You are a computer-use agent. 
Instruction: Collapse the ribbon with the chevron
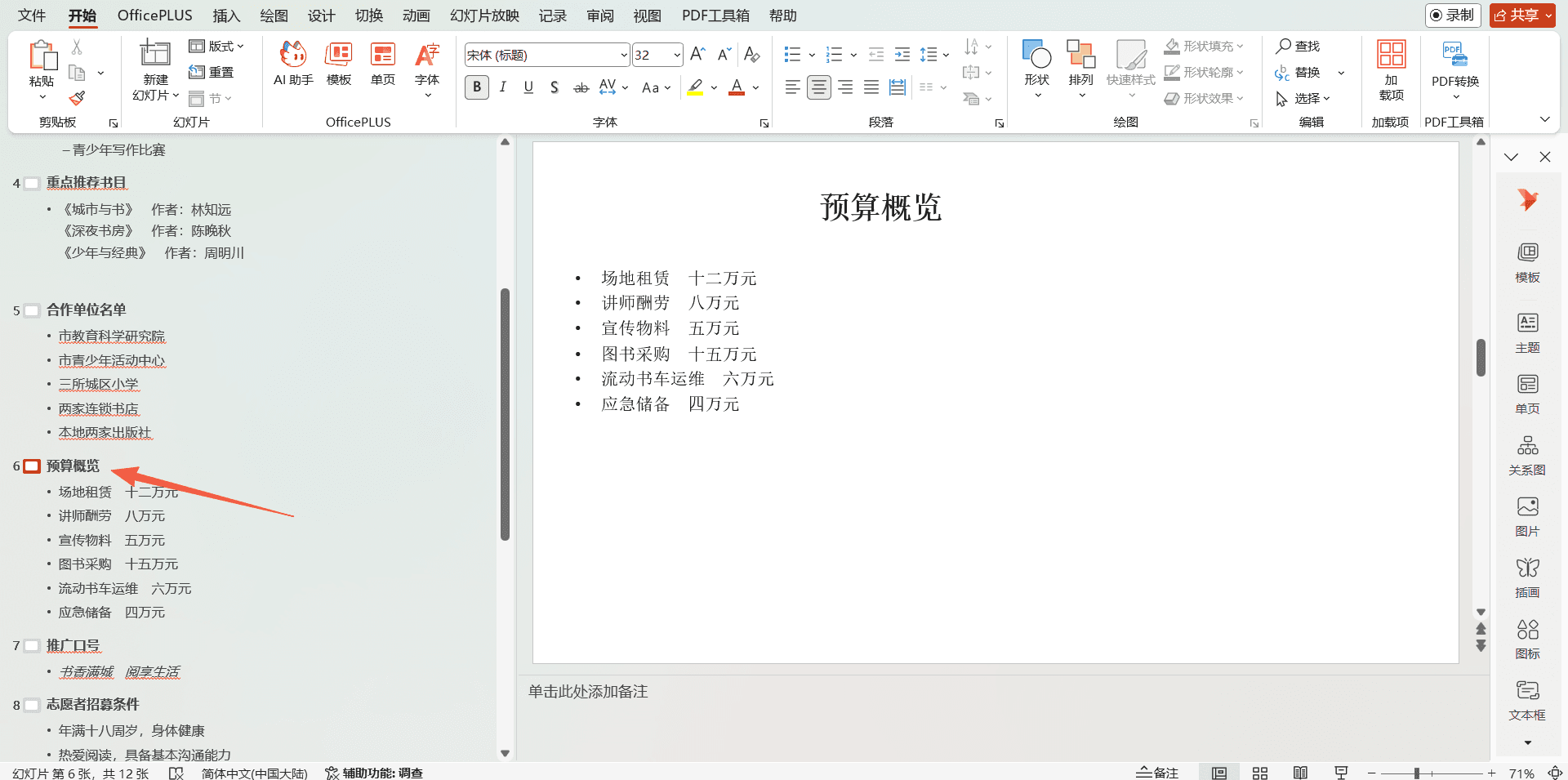tap(1544, 119)
